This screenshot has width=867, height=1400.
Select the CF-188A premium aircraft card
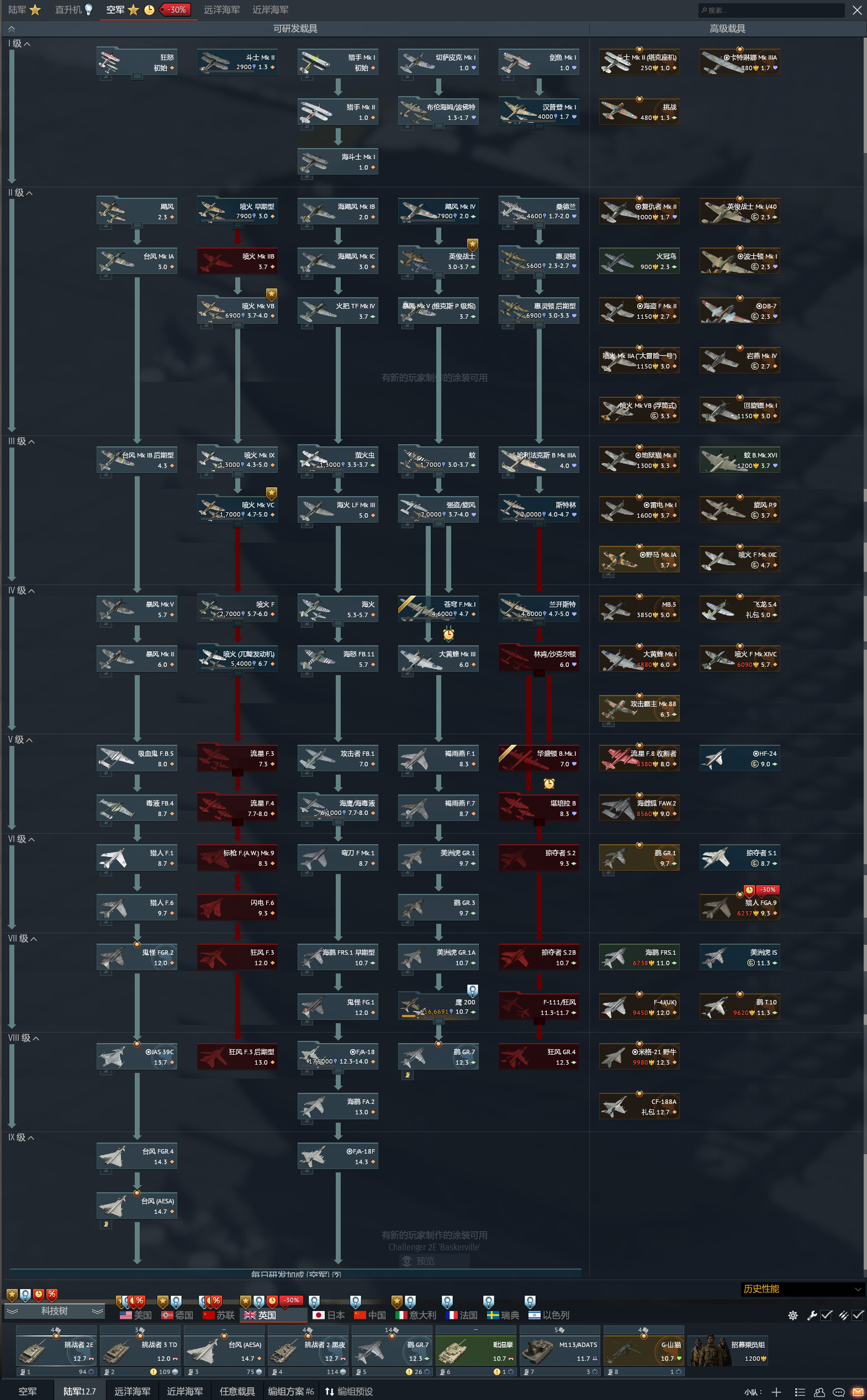(639, 1106)
